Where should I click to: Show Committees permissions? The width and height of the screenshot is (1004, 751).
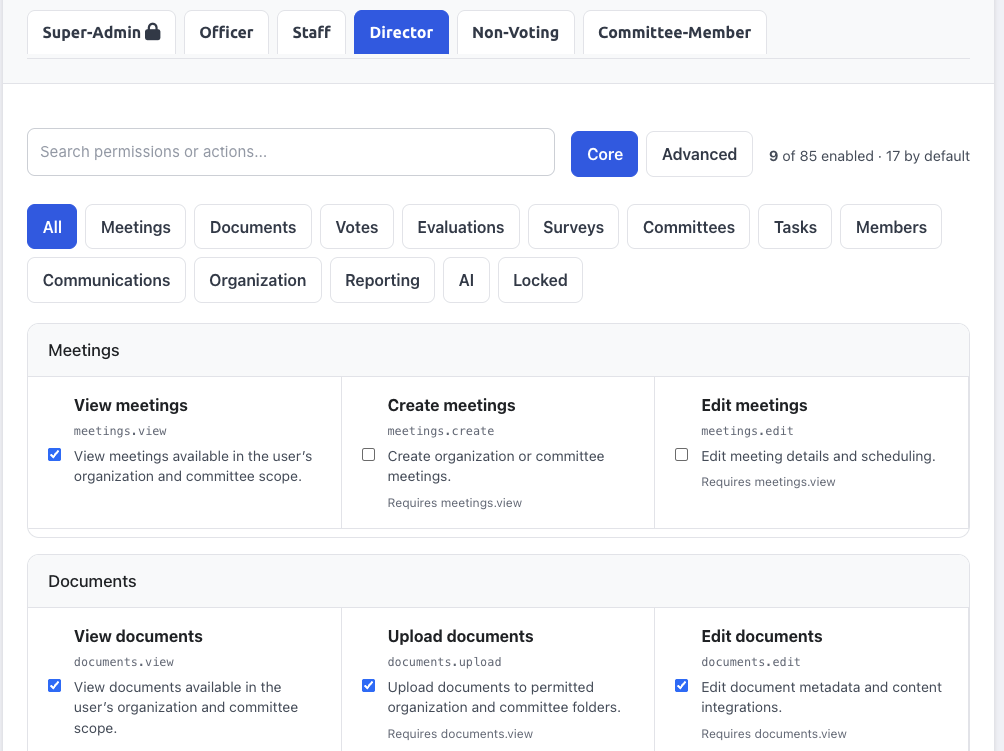pyautogui.click(x=688, y=227)
